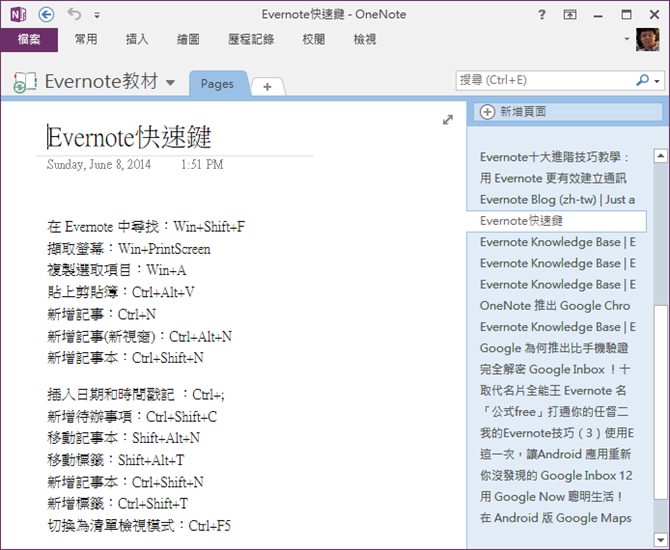Click line 貼上剪貼簿：Ctrl+Alt+V
The image size is (670, 550).
pyautogui.click(x=120, y=292)
